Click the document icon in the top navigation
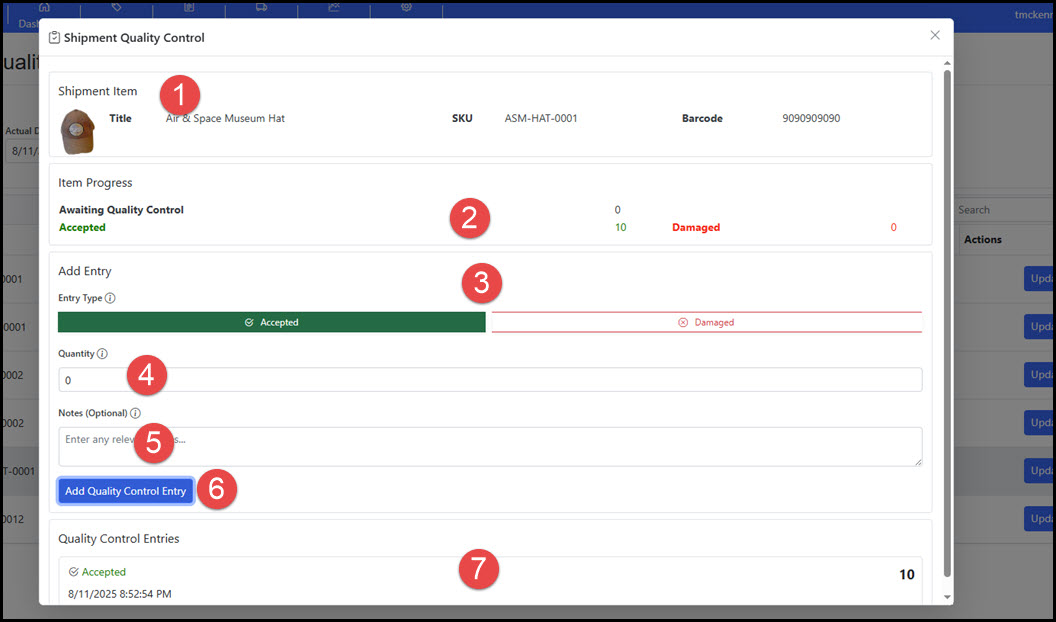This screenshot has width=1056, height=622. coord(189,7)
